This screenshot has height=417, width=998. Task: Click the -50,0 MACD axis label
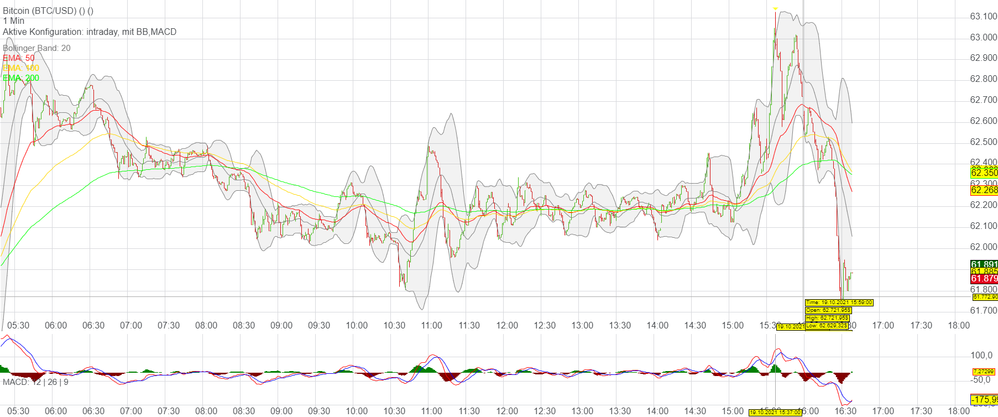(x=981, y=380)
